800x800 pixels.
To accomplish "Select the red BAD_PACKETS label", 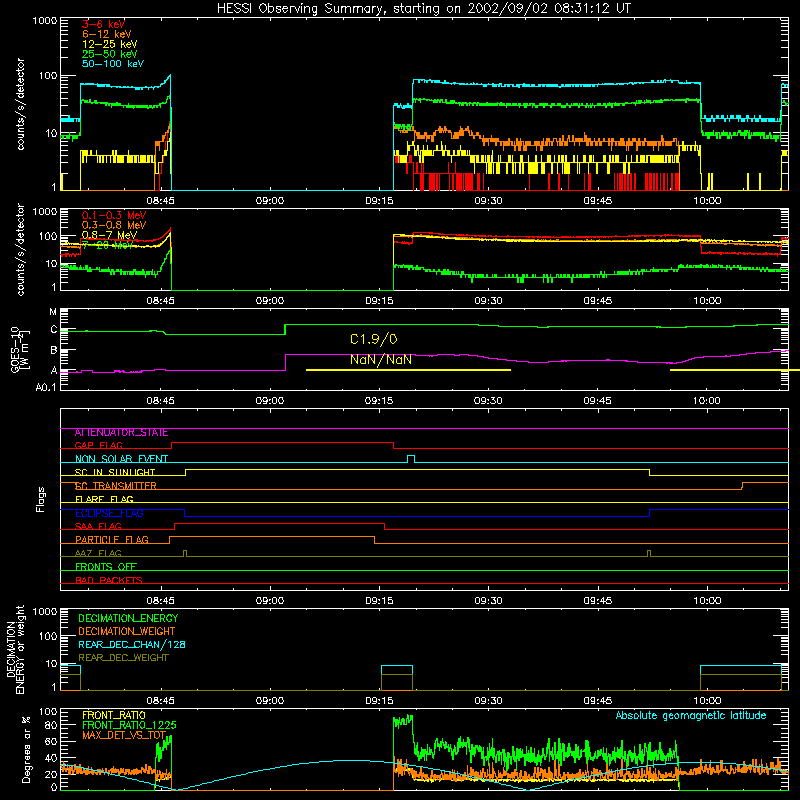I will [109, 581].
